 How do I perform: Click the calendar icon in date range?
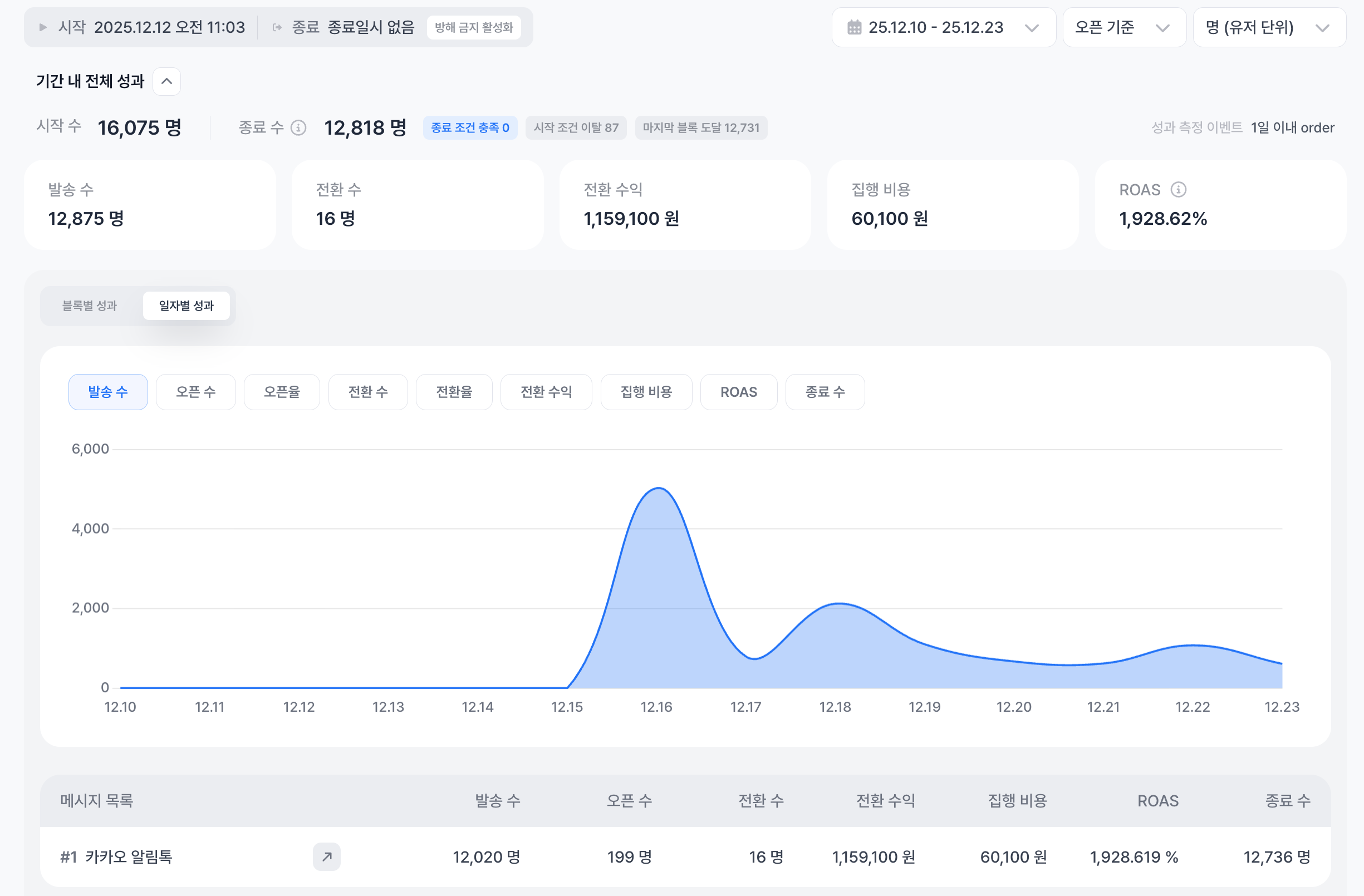854,27
